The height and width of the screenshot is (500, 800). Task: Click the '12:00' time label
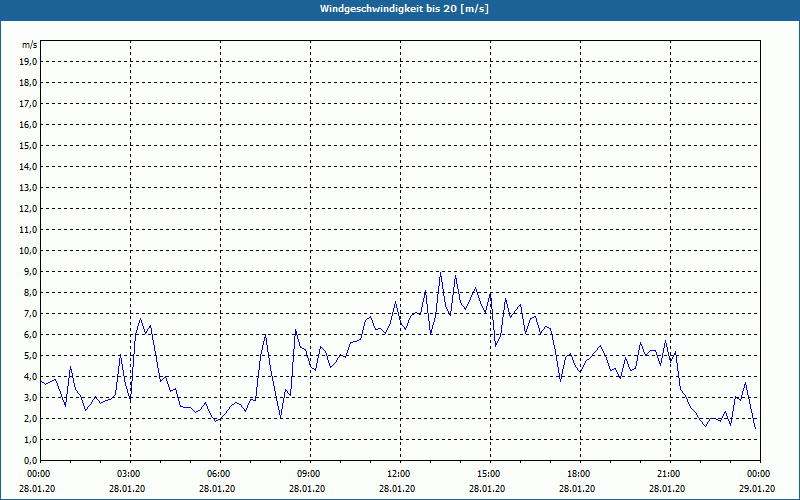[x=401, y=474]
